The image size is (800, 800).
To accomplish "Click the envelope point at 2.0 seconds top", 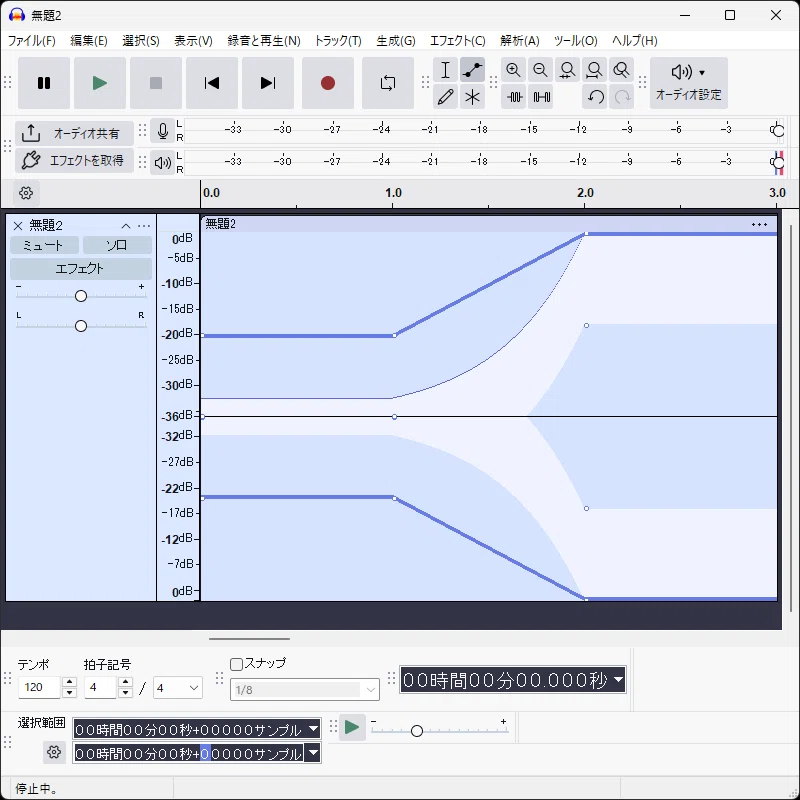I will coord(586,234).
